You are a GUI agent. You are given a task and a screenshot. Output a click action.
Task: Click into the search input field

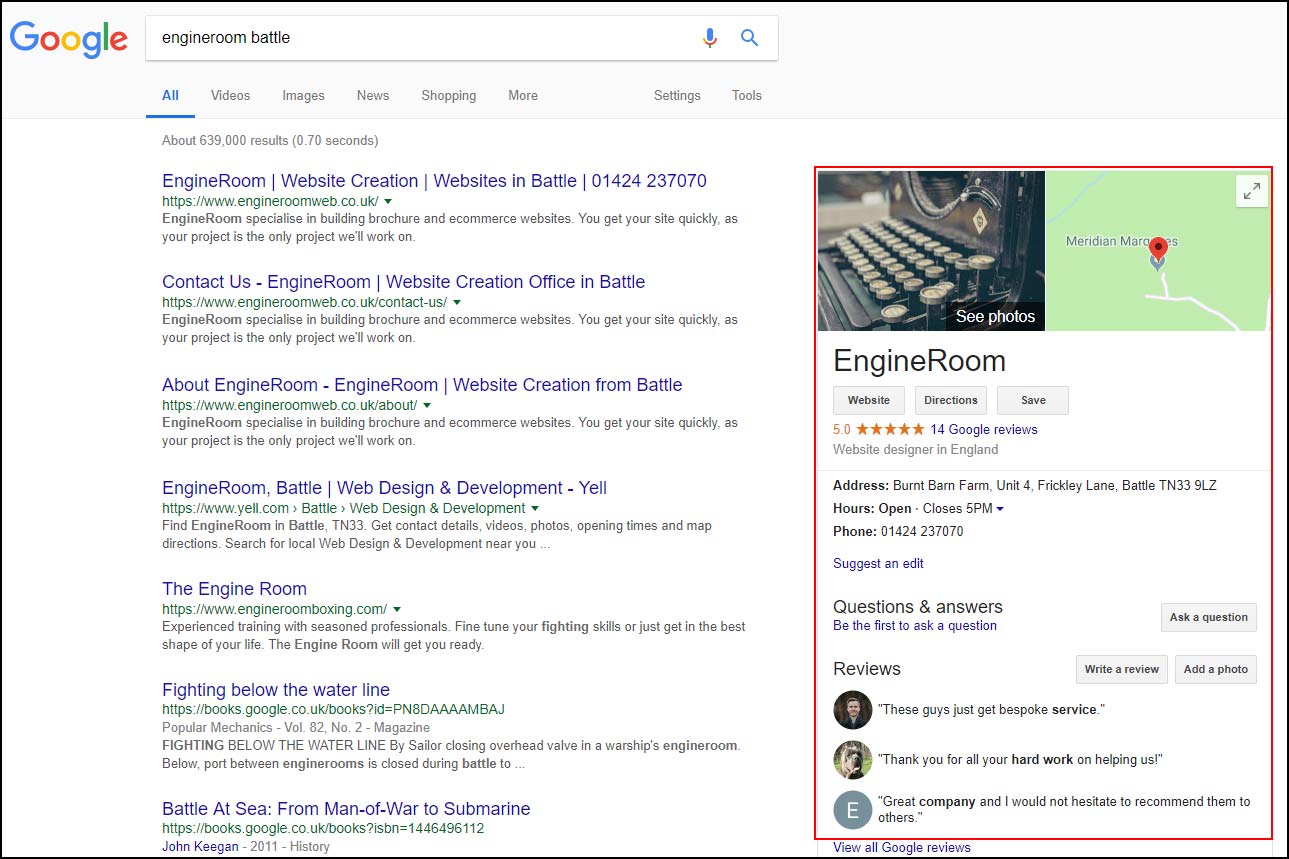coord(420,38)
